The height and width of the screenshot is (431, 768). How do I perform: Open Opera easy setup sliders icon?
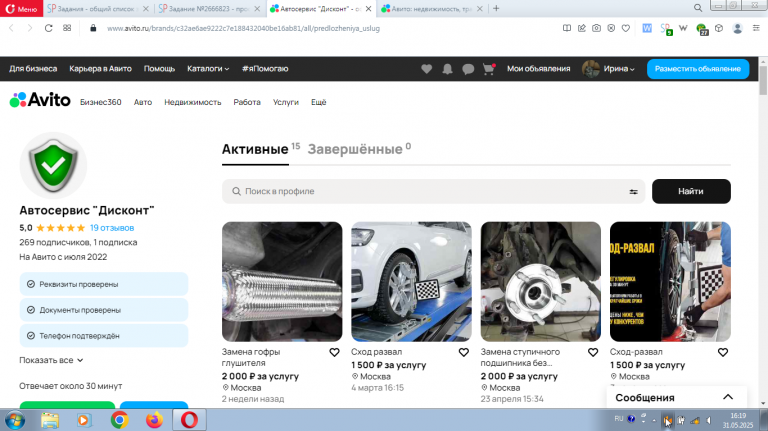[756, 28]
